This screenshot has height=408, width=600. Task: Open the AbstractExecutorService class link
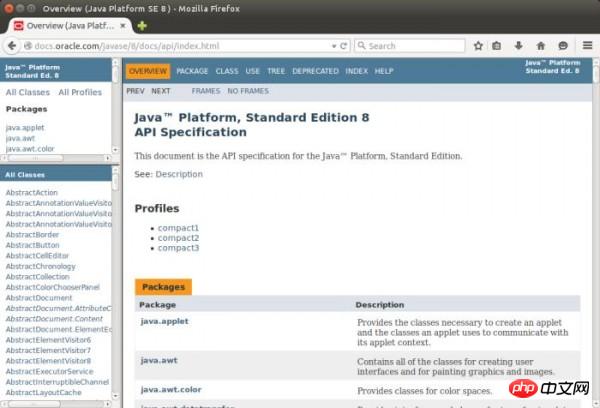49,371
